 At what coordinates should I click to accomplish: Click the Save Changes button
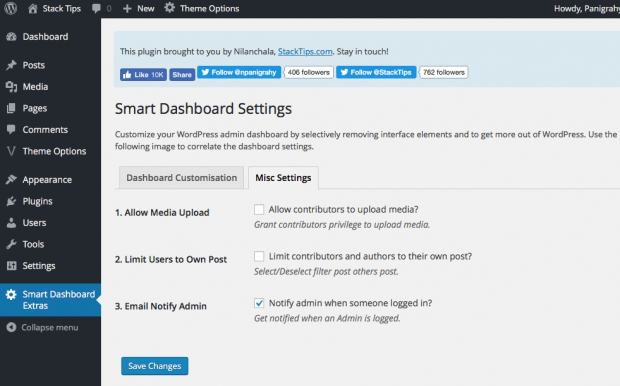point(155,366)
